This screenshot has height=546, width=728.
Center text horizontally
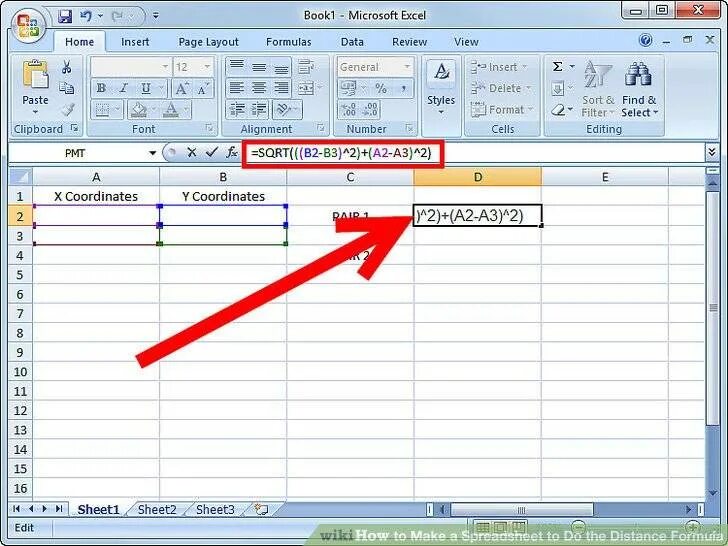259,88
